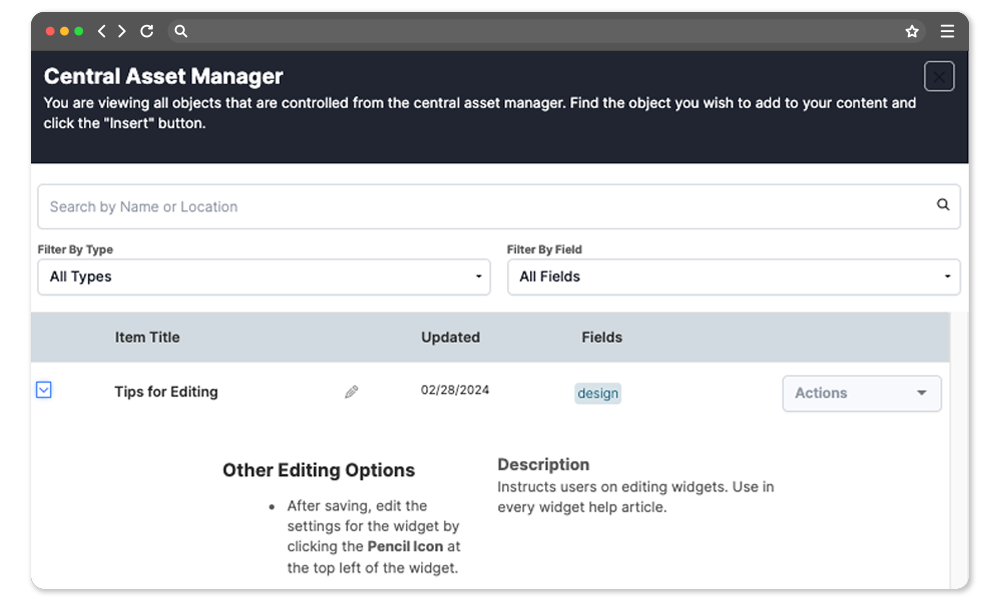Click the green maximize window dot
Viewport: 1000px width, 600px height.
click(79, 31)
